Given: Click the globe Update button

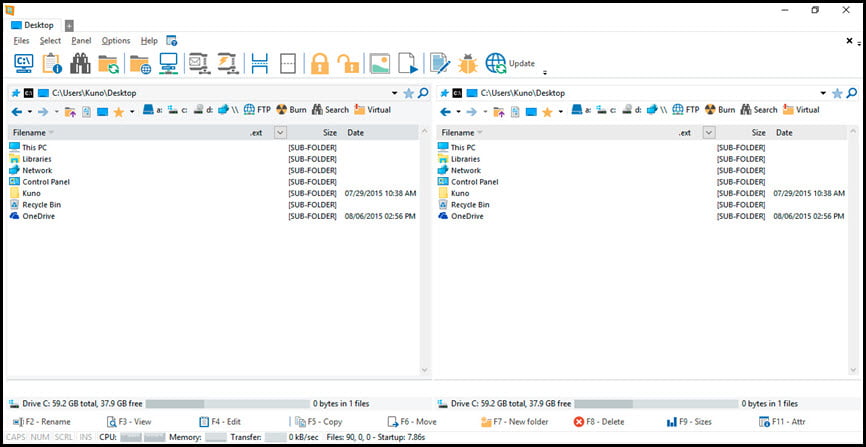Looking at the screenshot, I should tap(510, 64).
